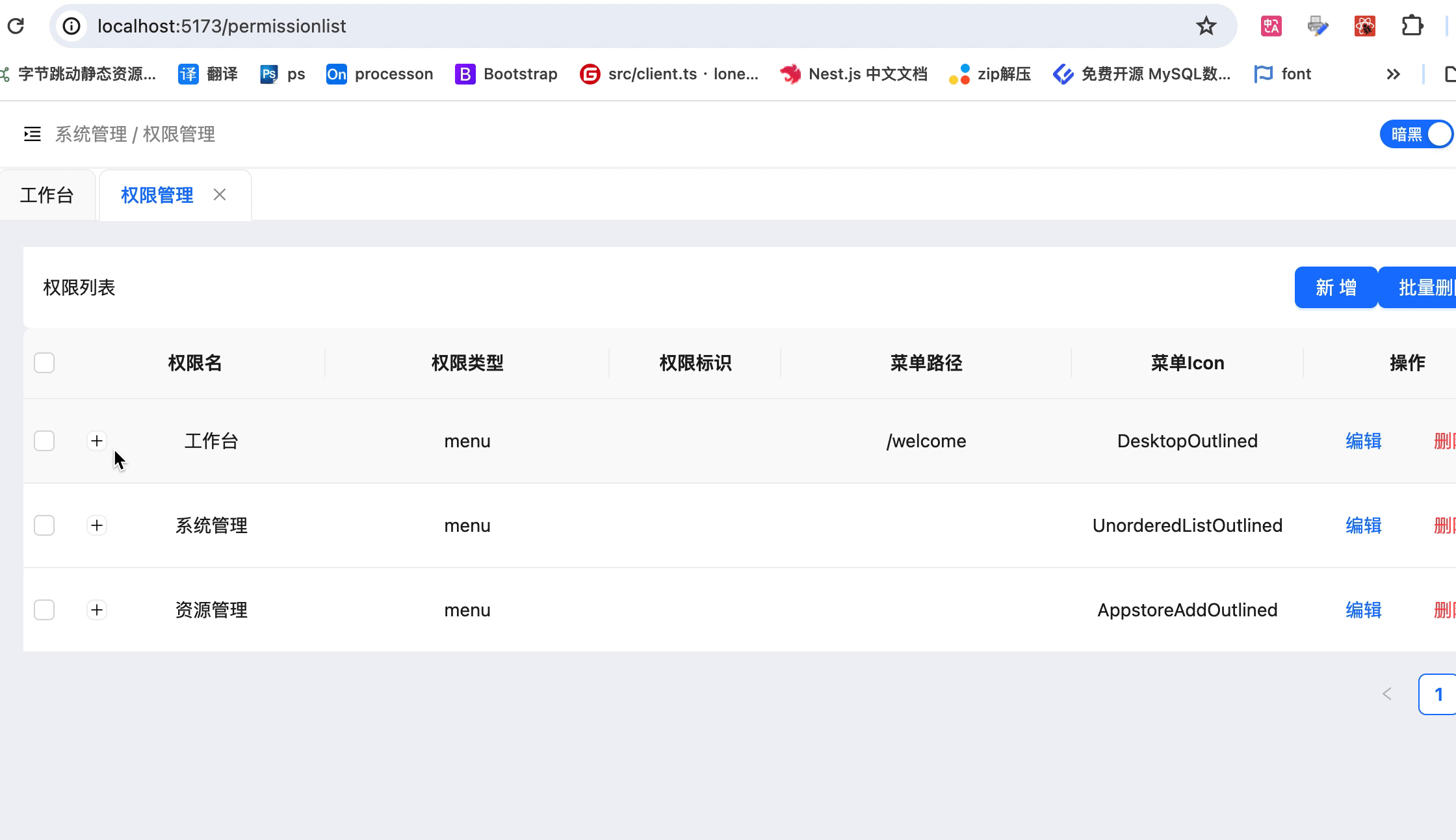The height and width of the screenshot is (840, 1456).
Task: Click 编辑 link for 系统管理 row
Action: point(1363,525)
